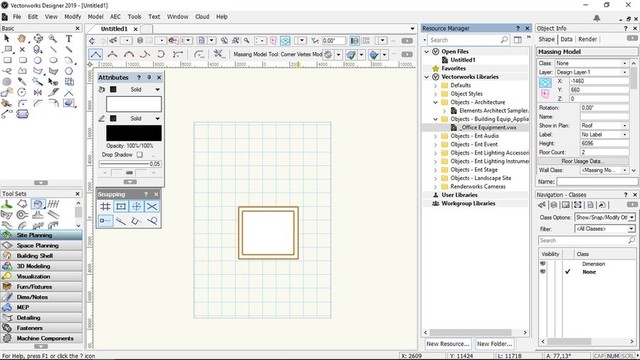Open the Modify menu

tap(73, 17)
